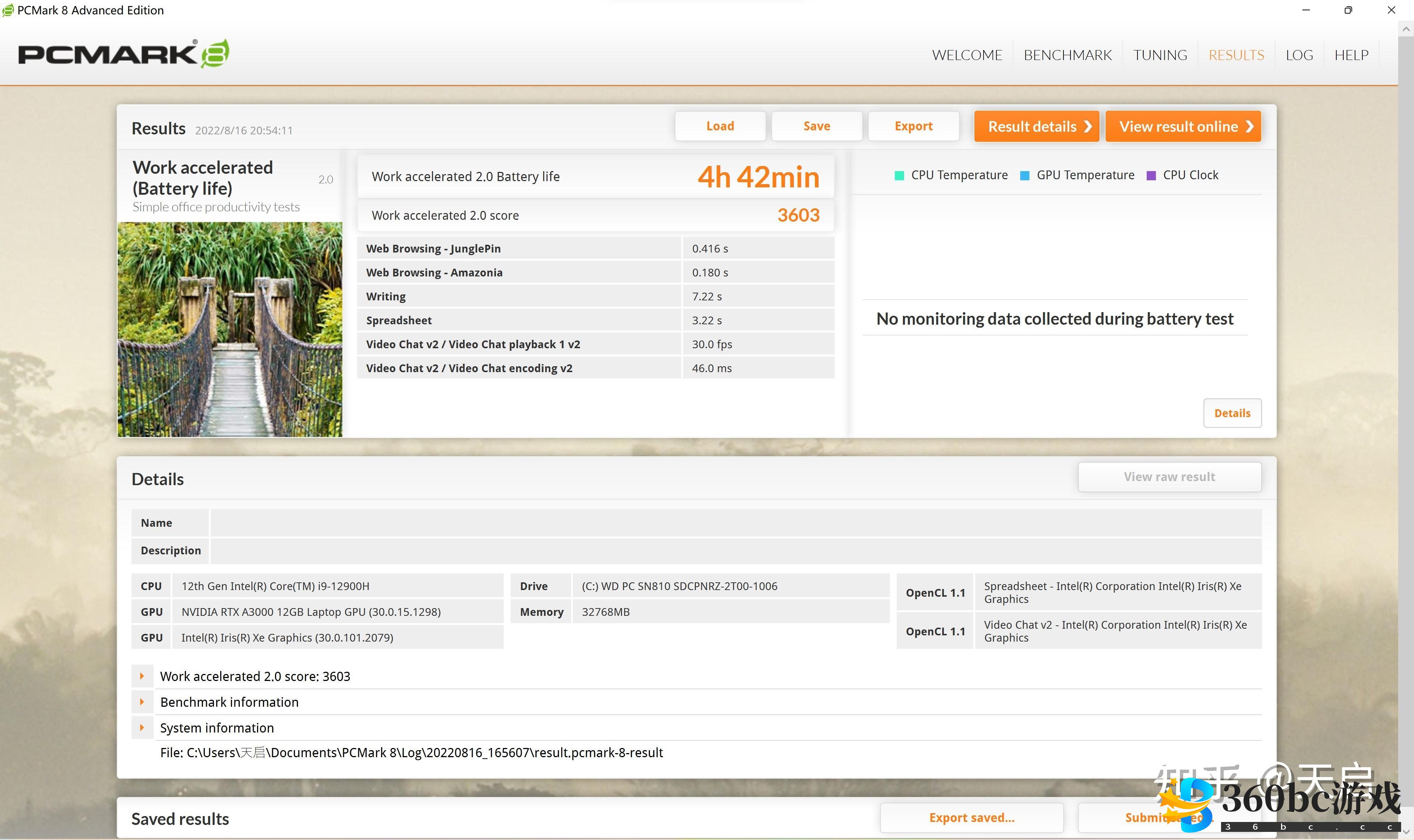Click the Export button
Viewport: 1414px width, 840px height.
tap(913, 126)
